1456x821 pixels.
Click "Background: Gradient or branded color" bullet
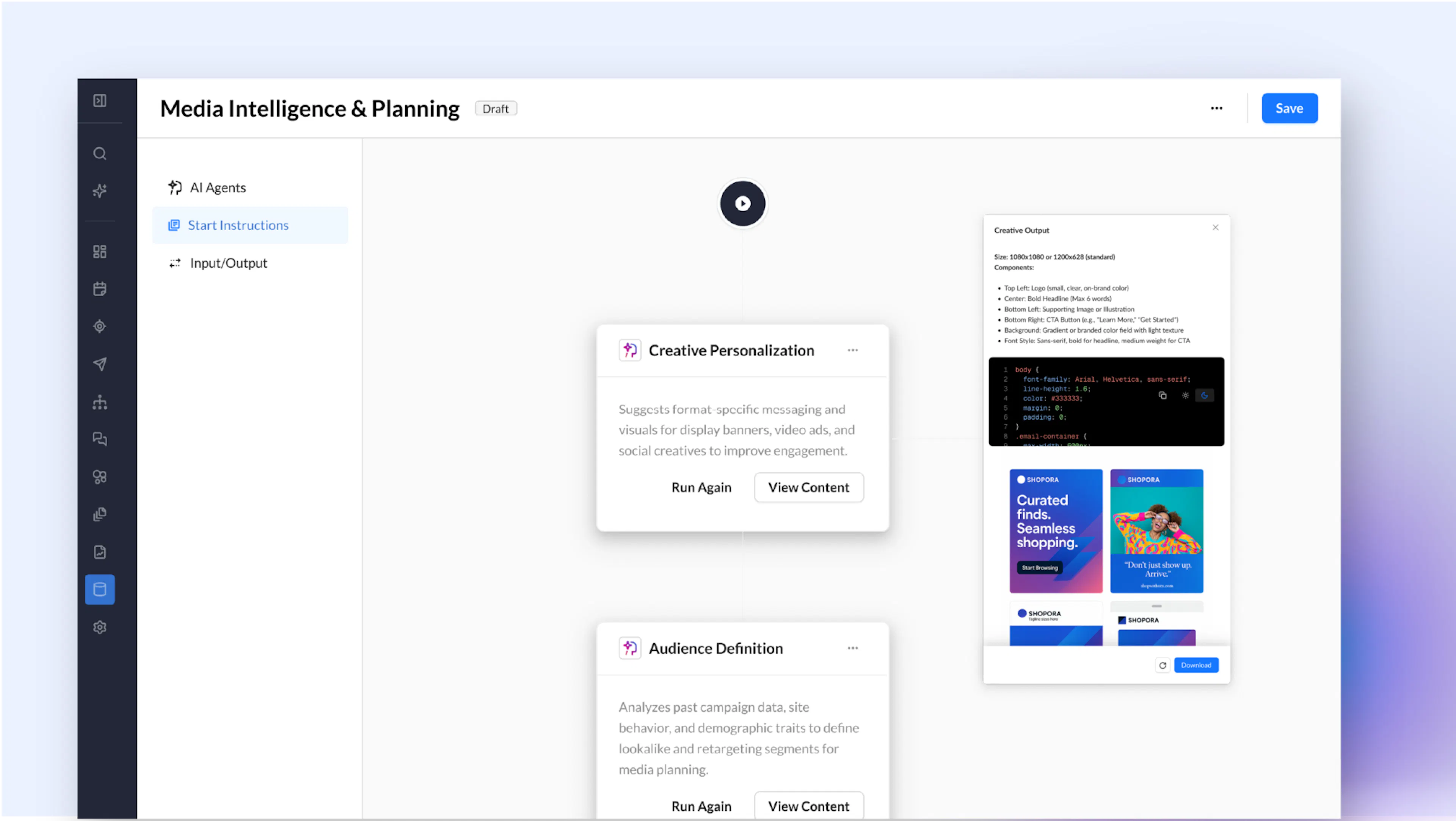pyautogui.click(x=1093, y=331)
